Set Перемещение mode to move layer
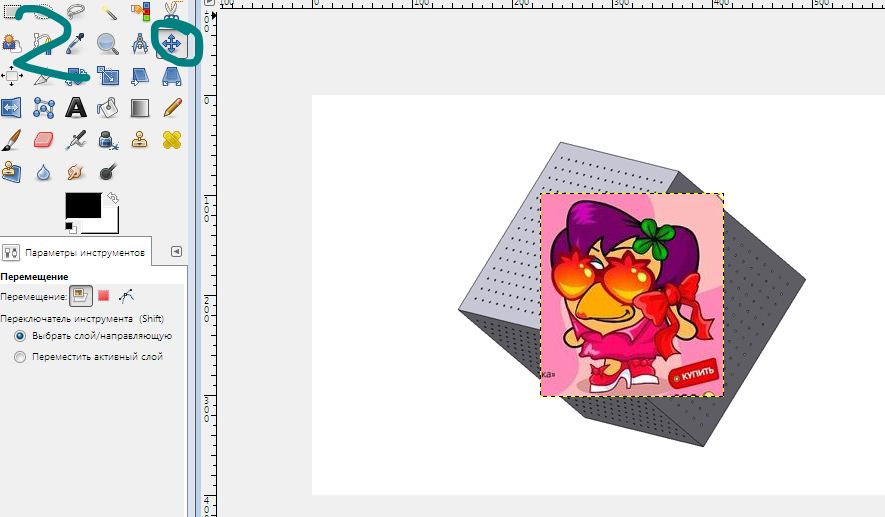This screenshot has height=517, width=885. 80,296
